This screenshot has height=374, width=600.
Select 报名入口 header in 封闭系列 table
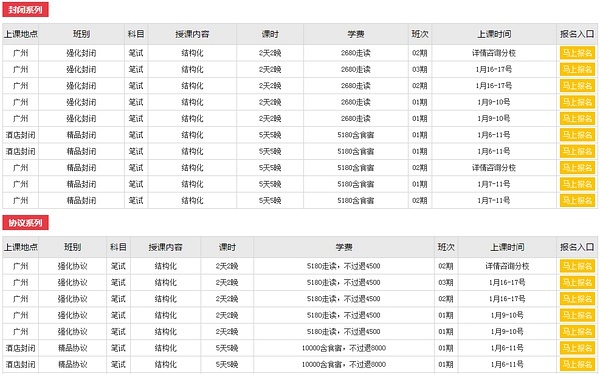(577, 34)
